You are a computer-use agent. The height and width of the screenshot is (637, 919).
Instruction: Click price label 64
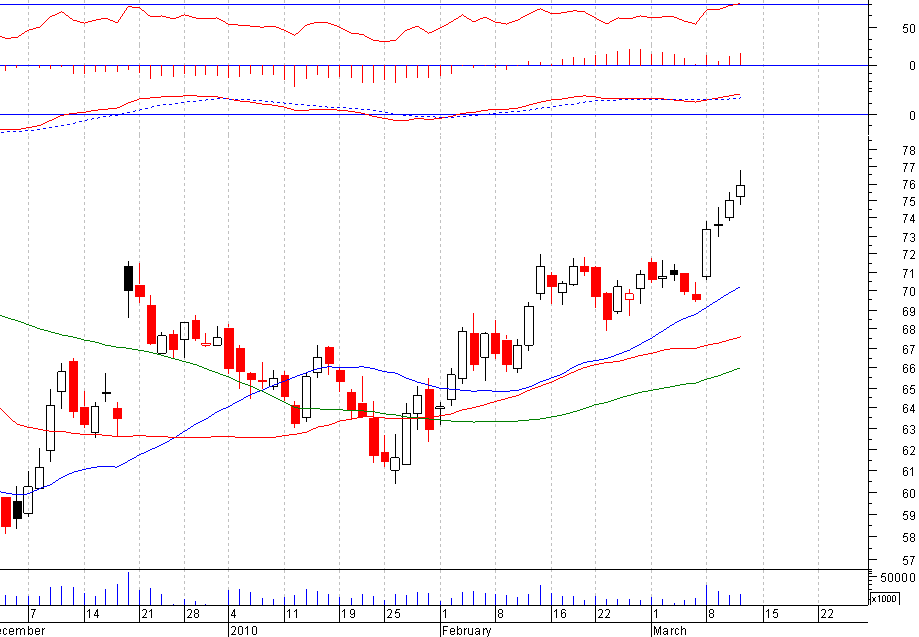[908, 408]
